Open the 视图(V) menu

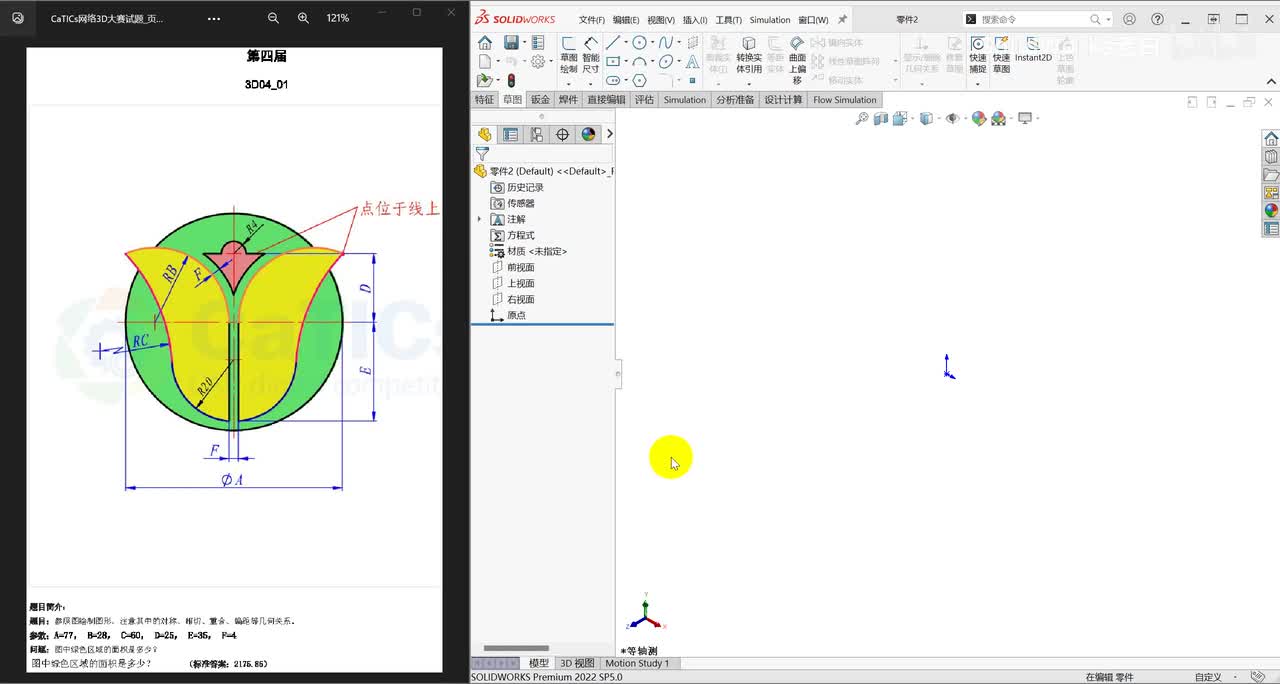(661, 20)
